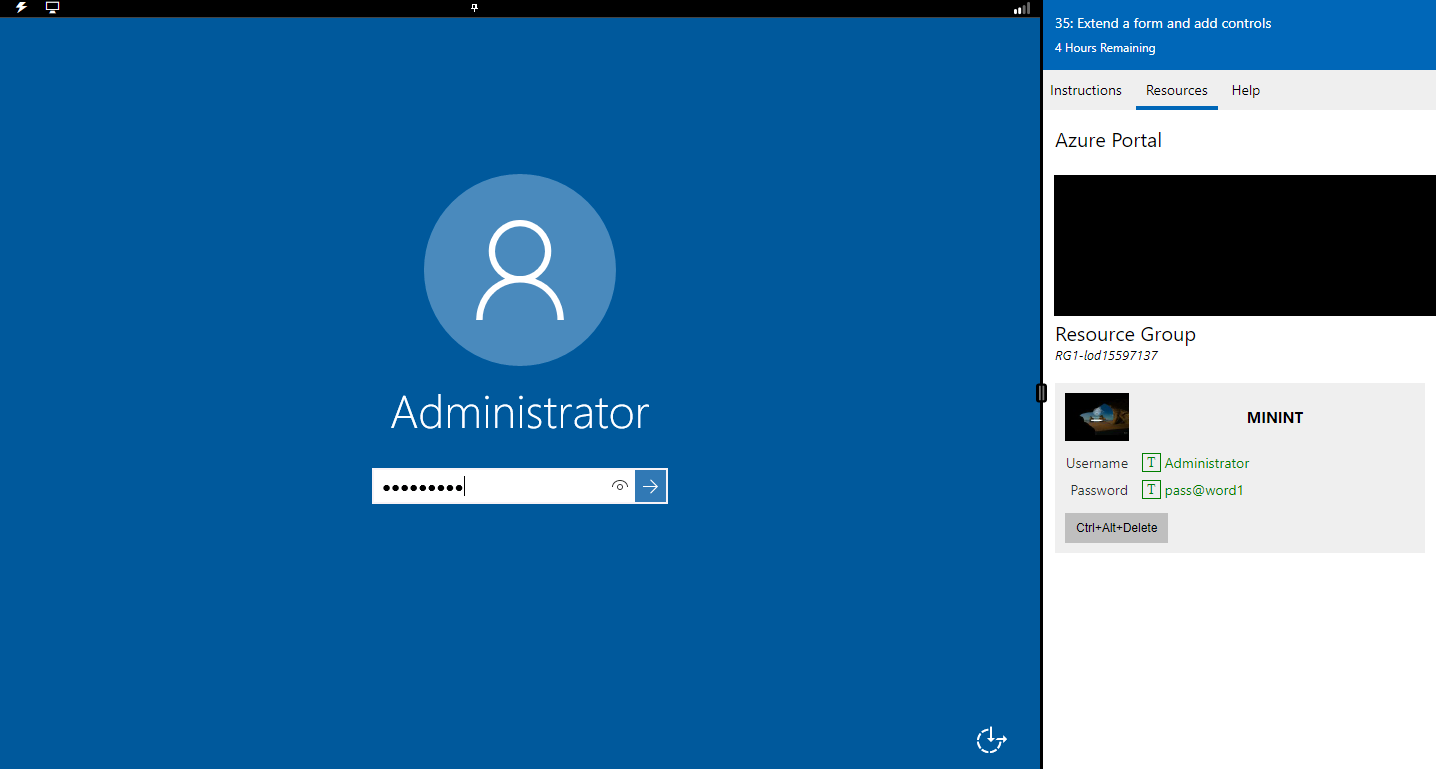Image resolution: width=1436 pixels, height=769 pixels.
Task: Click the MININT machine name
Action: (1275, 418)
